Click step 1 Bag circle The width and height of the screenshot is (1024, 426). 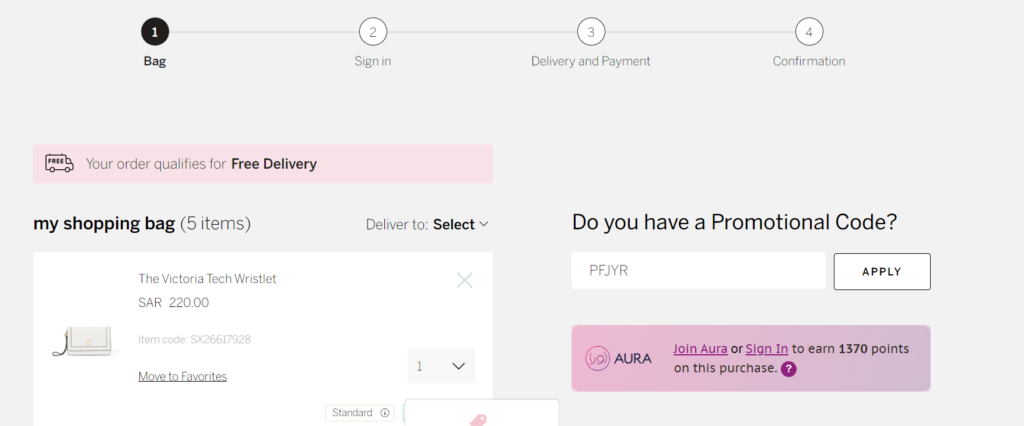point(155,32)
